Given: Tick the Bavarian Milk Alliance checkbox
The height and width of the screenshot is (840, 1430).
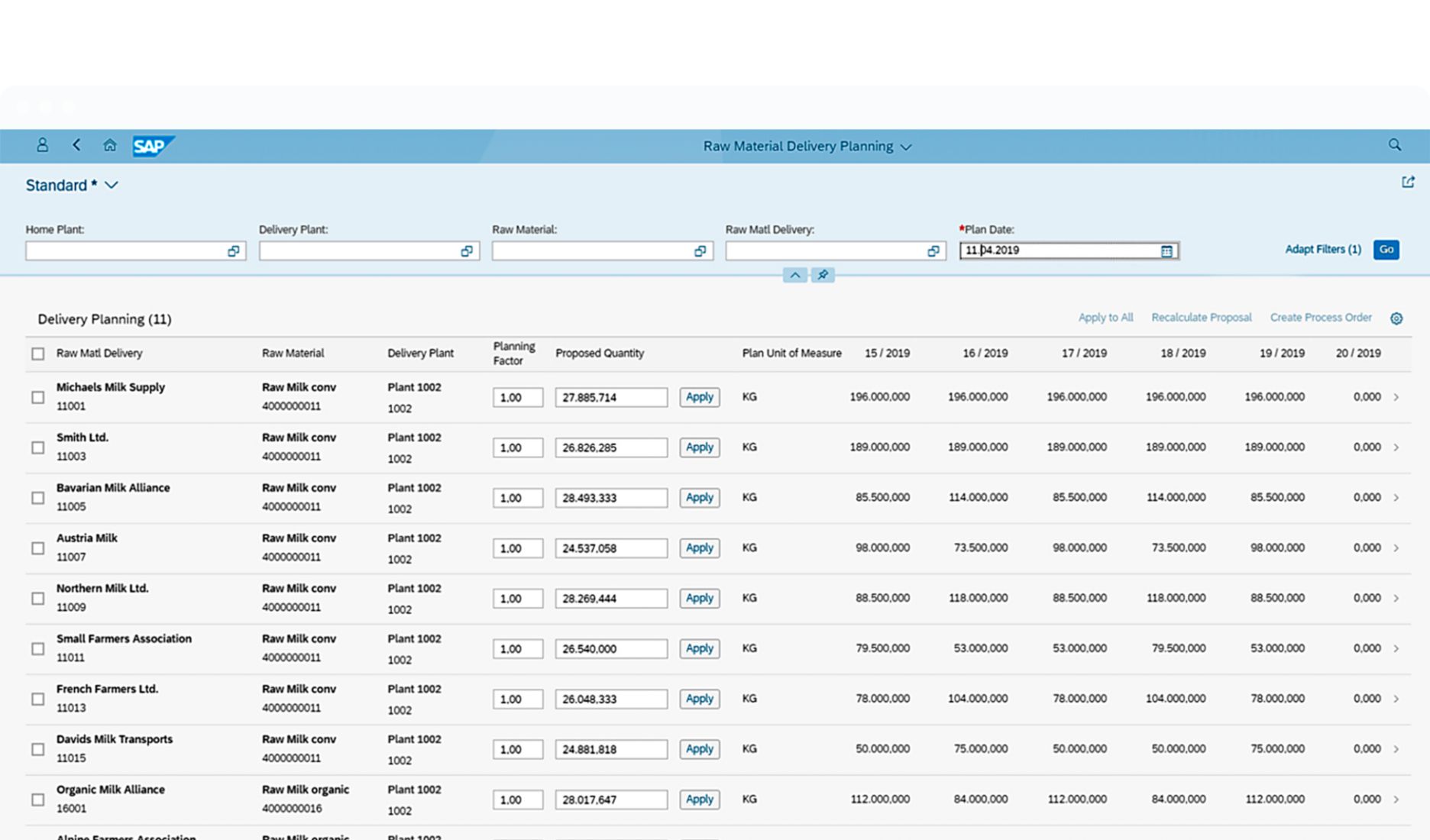Looking at the screenshot, I should click(38, 498).
